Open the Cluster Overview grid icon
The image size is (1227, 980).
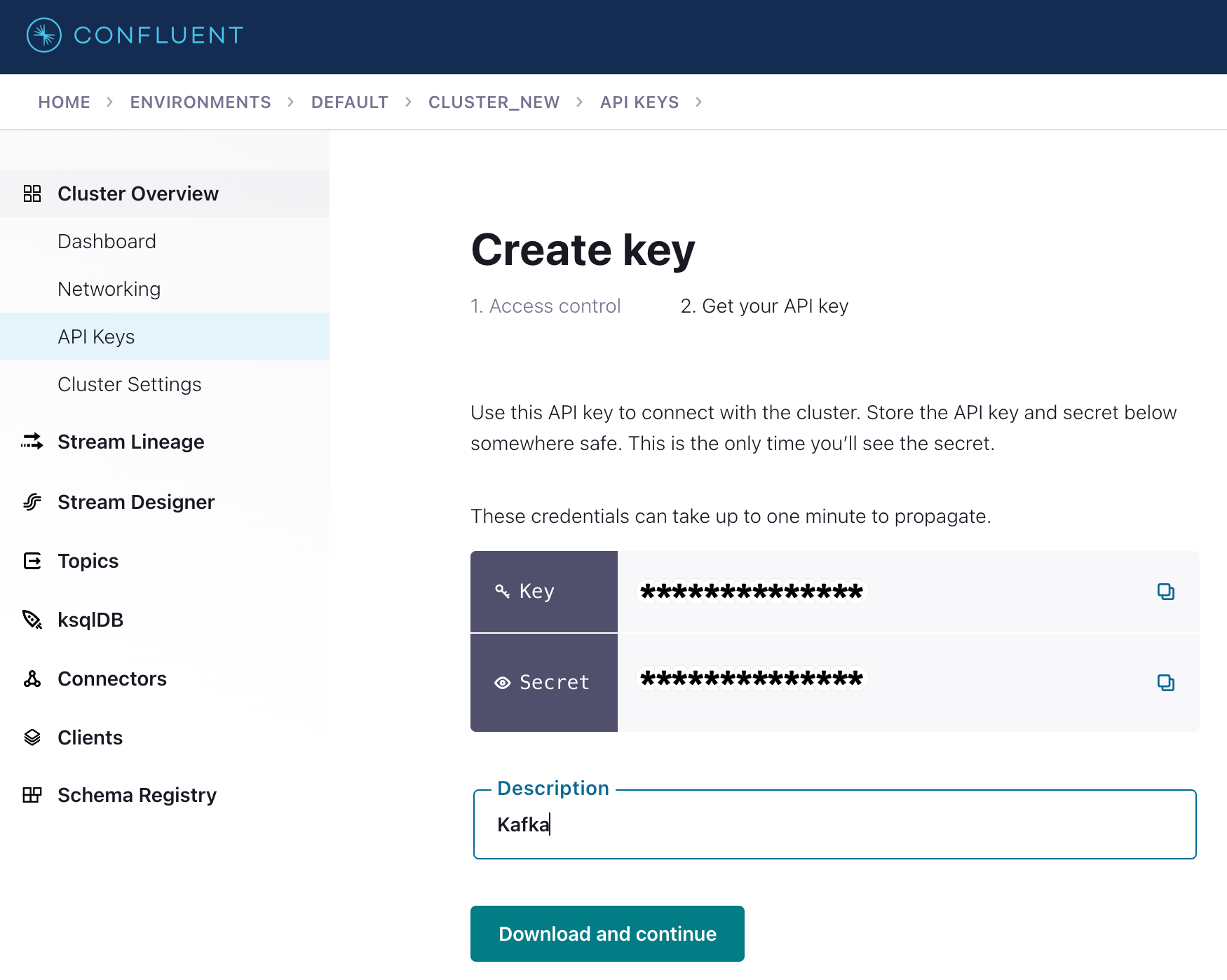32,193
